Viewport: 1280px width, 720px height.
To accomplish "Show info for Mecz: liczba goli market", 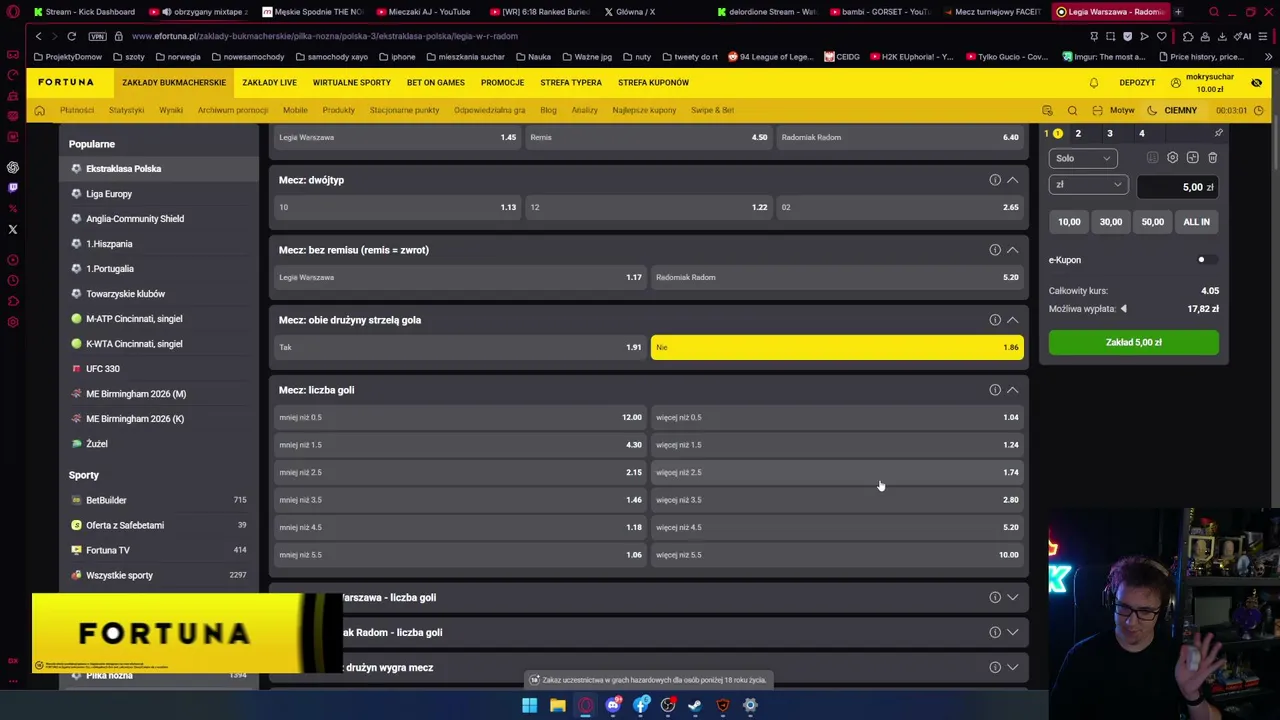I will click(995, 390).
